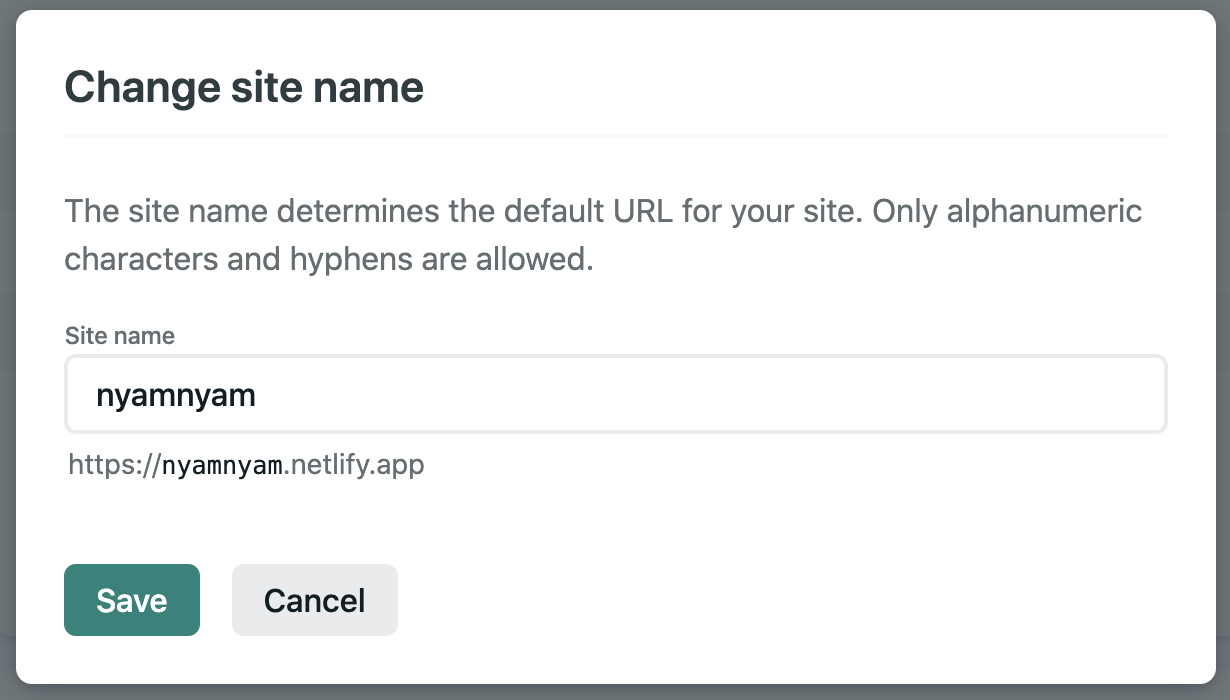Click the divider line below the heading

click(615, 134)
